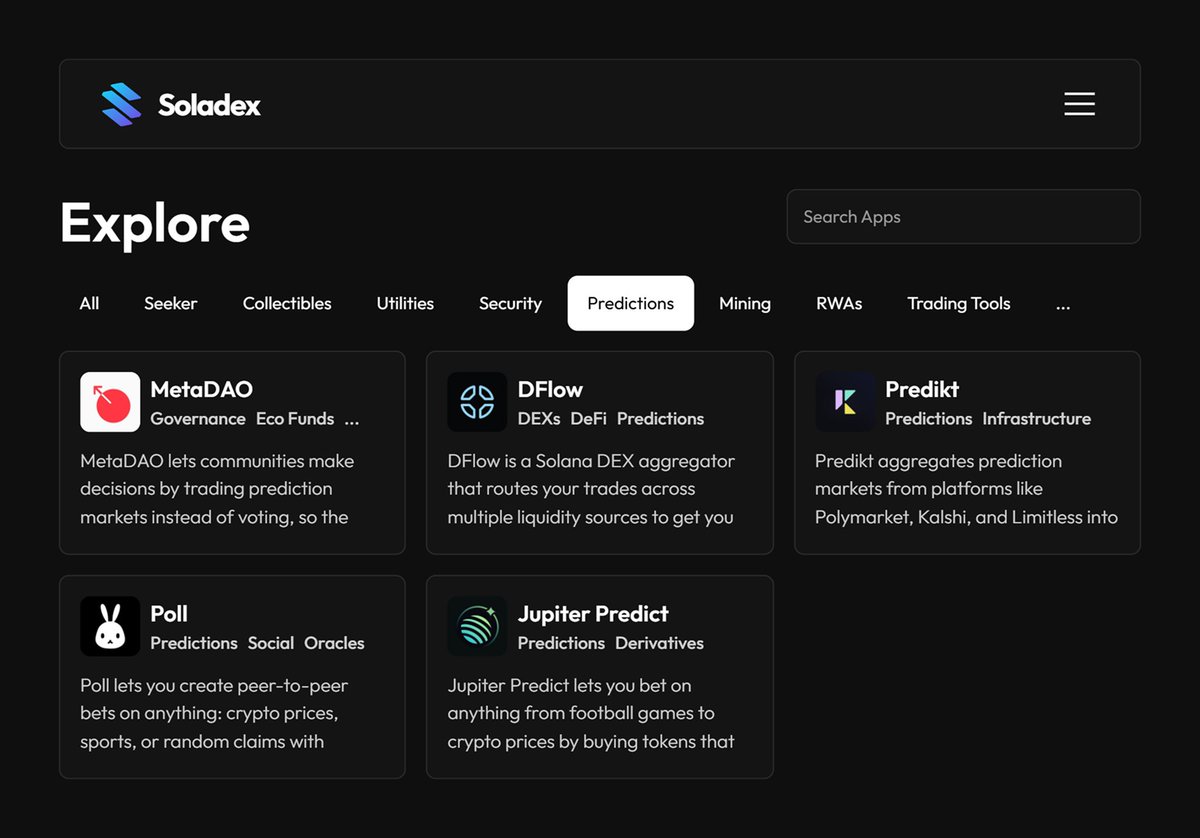This screenshot has width=1200, height=838.
Task: Click Poll's Oracles tag
Action: [x=335, y=643]
